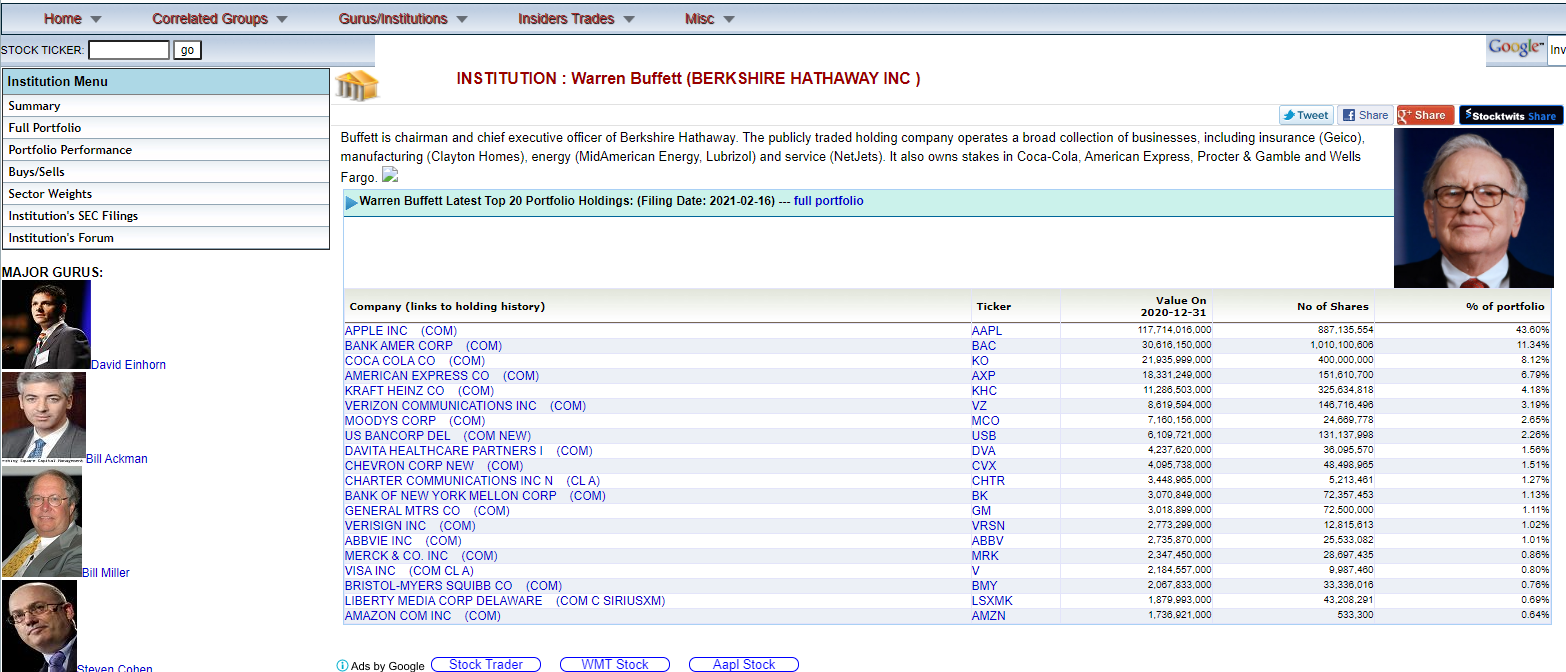Open the David Einhorn link
Image resolution: width=1566 pixels, height=672 pixels.
point(128,365)
